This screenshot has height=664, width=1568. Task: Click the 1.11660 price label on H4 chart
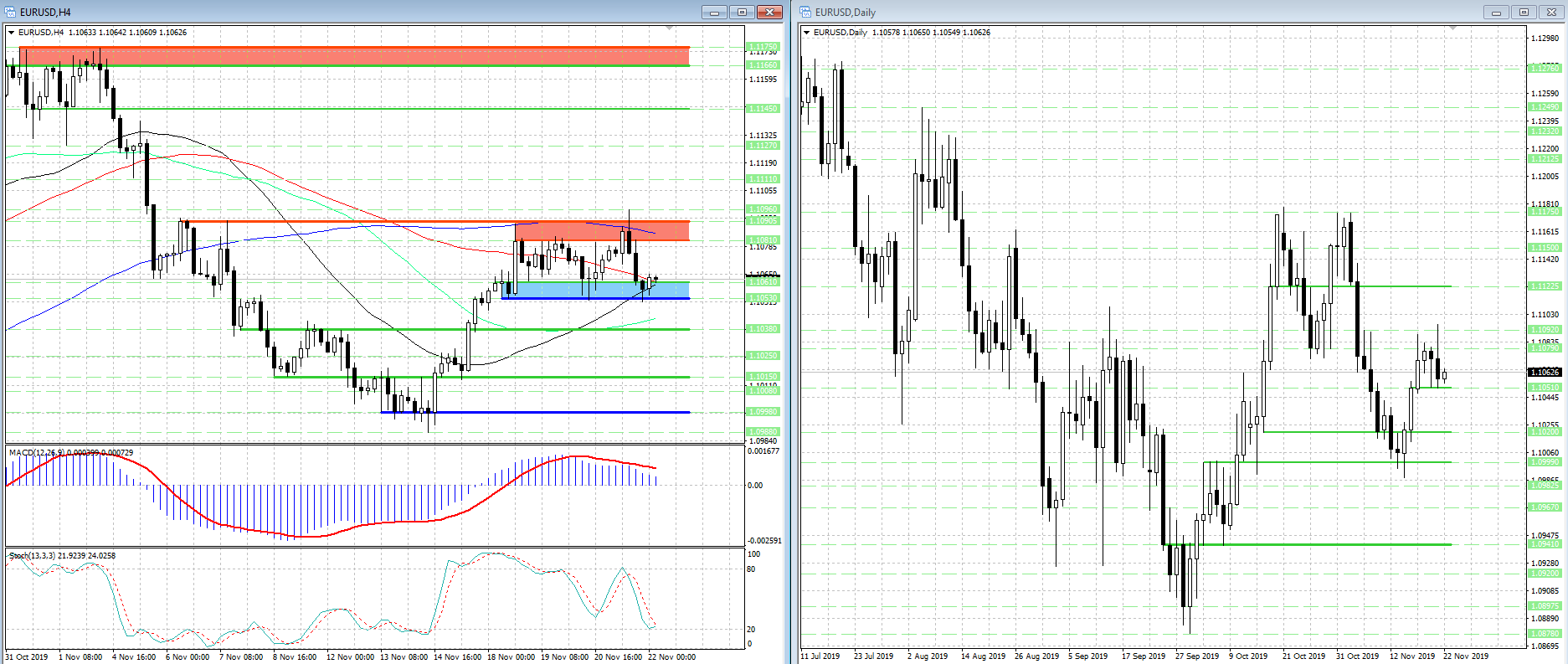point(763,64)
